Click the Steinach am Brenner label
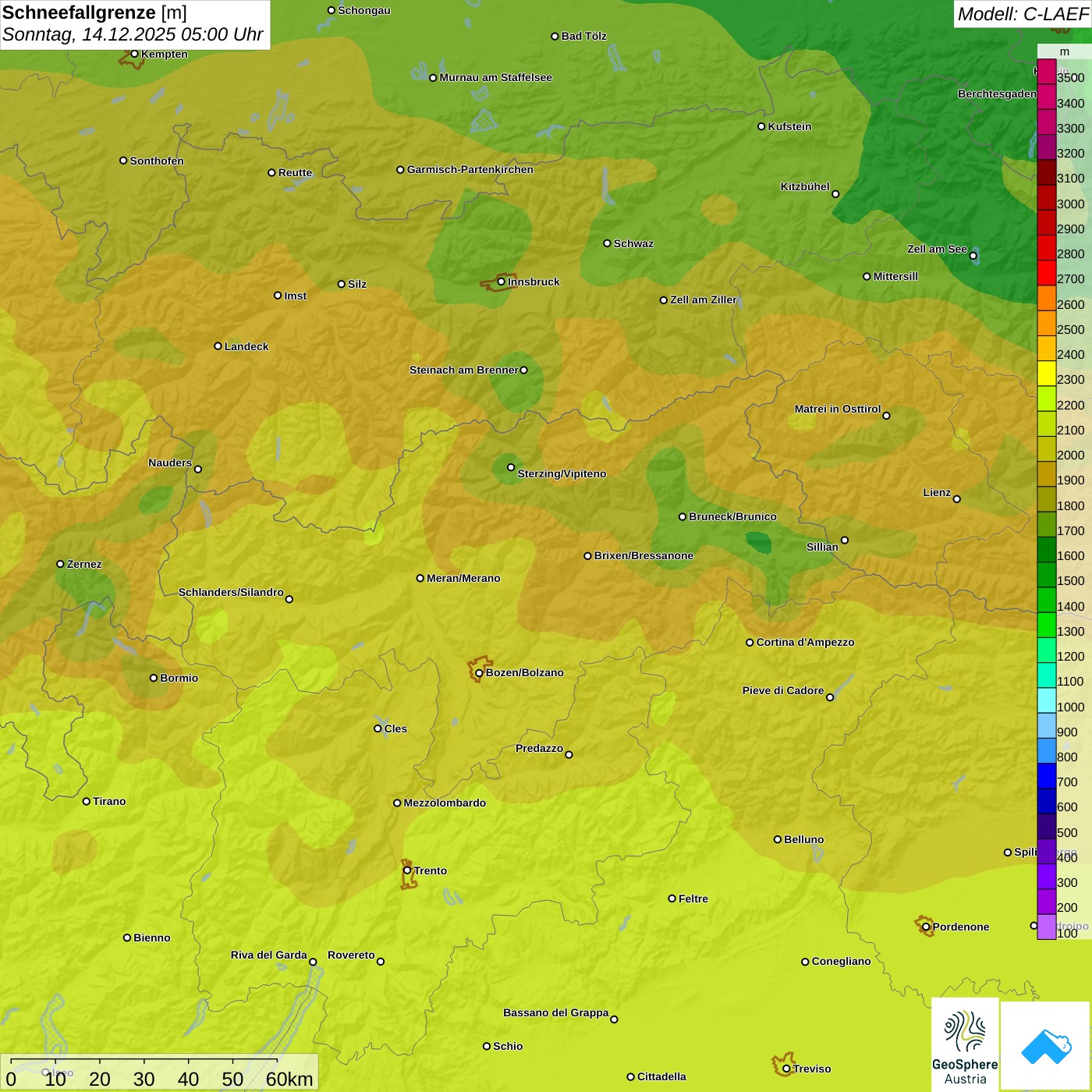This screenshot has width=1092, height=1092. [x=463, y=370]
